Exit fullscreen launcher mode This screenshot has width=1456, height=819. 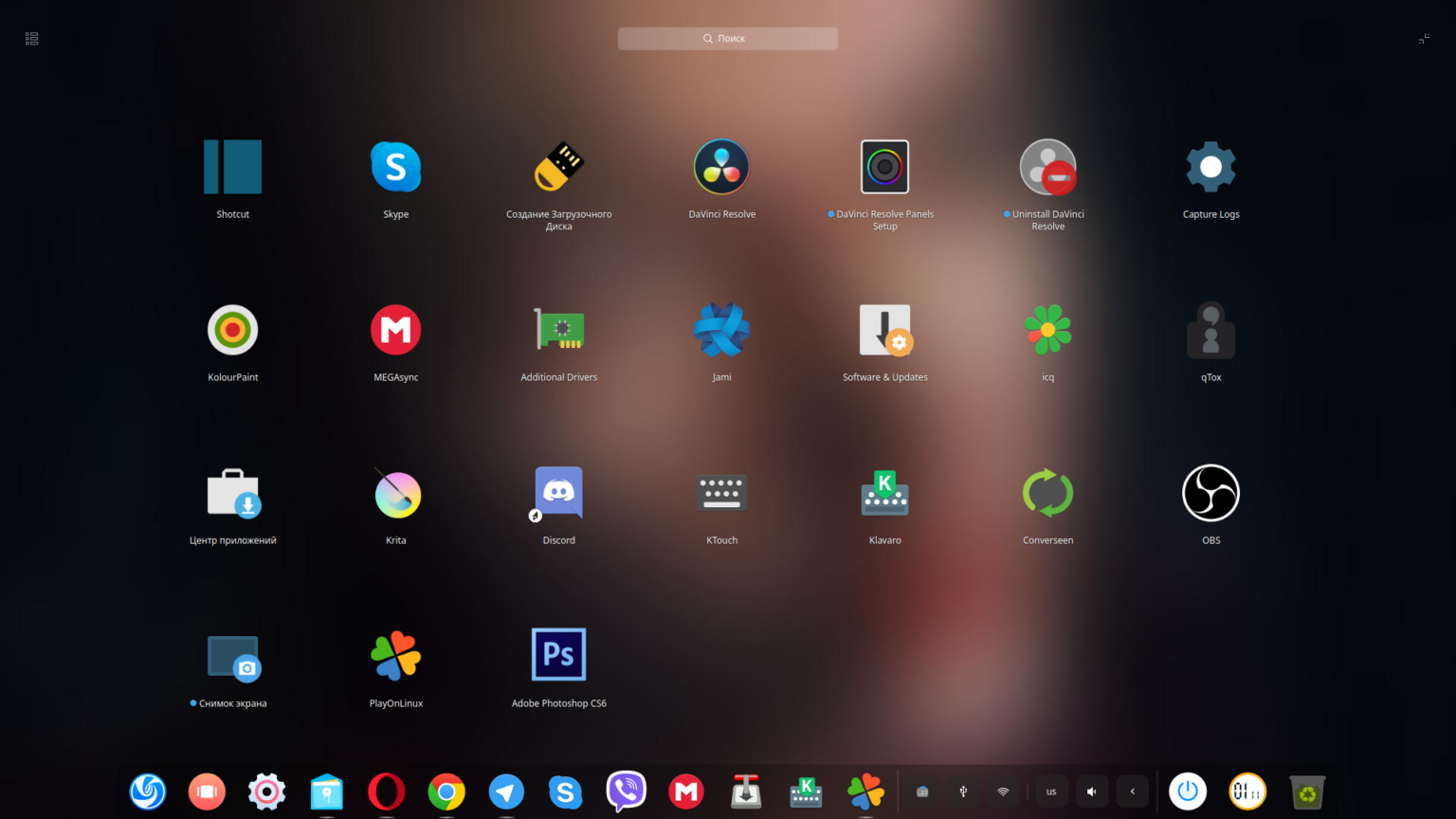coord(1424,39)
